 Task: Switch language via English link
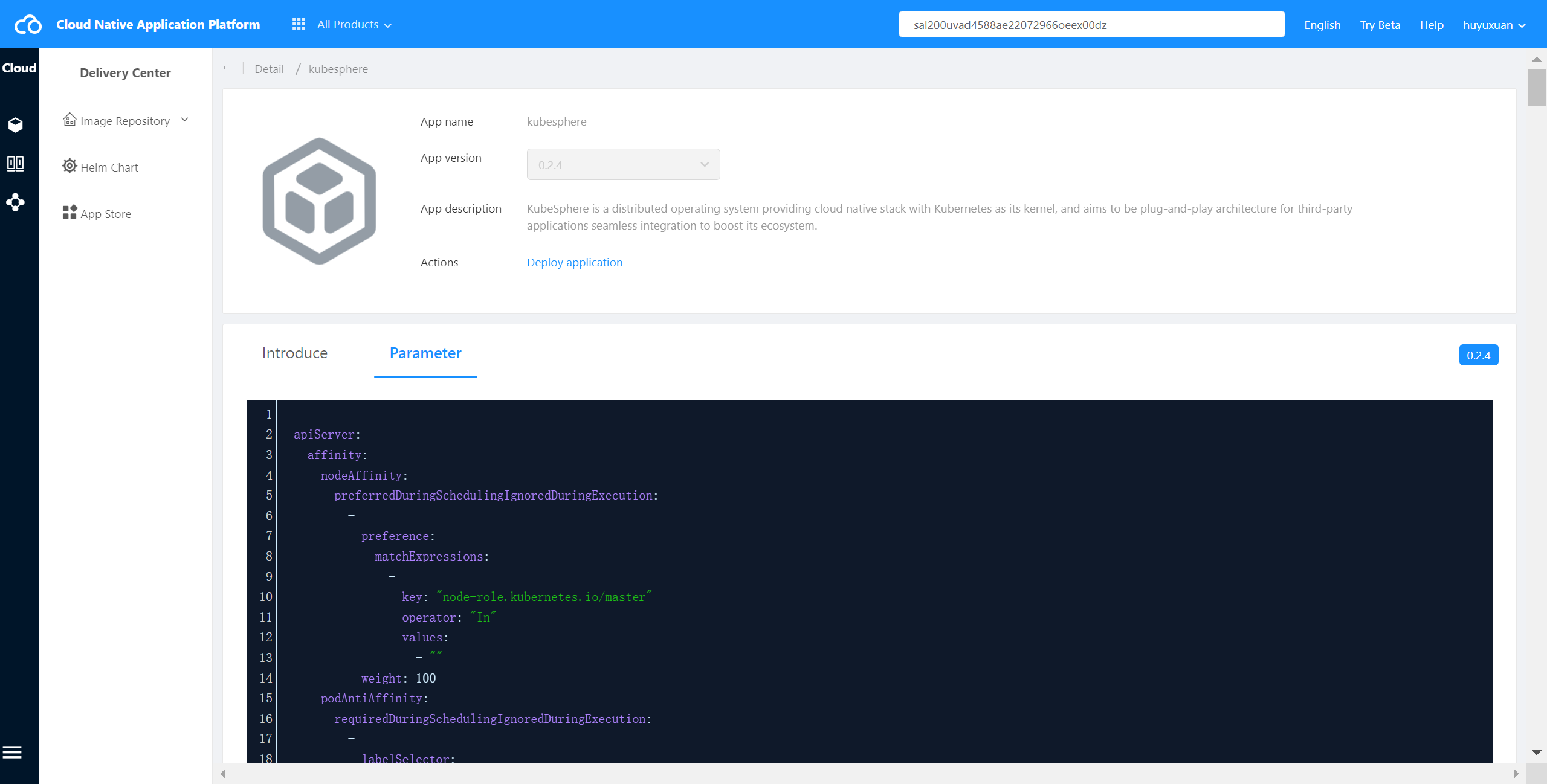coord(1322,25)
